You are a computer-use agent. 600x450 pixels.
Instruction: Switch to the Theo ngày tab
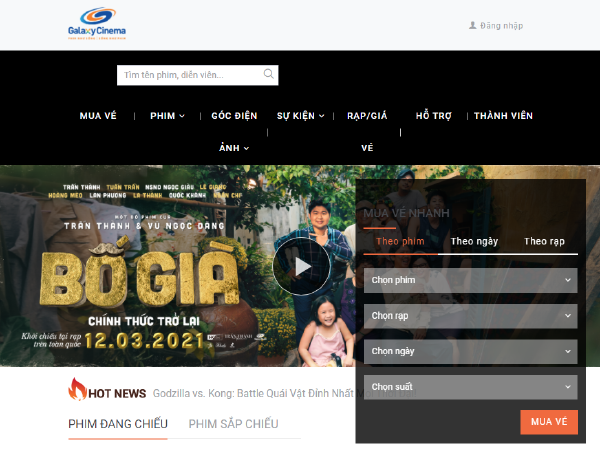pyautogui.click(x=474, y=241)
